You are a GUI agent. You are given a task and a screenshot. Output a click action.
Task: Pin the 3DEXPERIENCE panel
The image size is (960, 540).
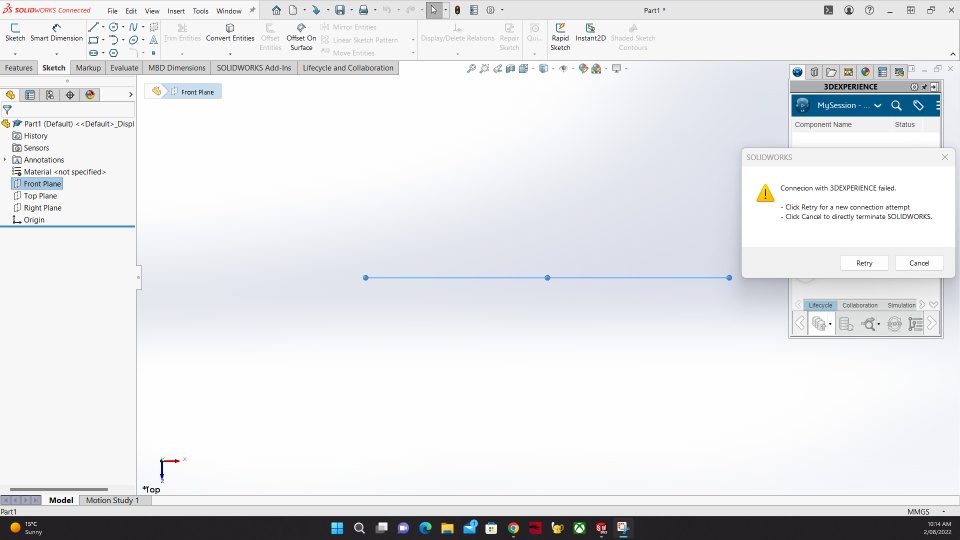924,87
